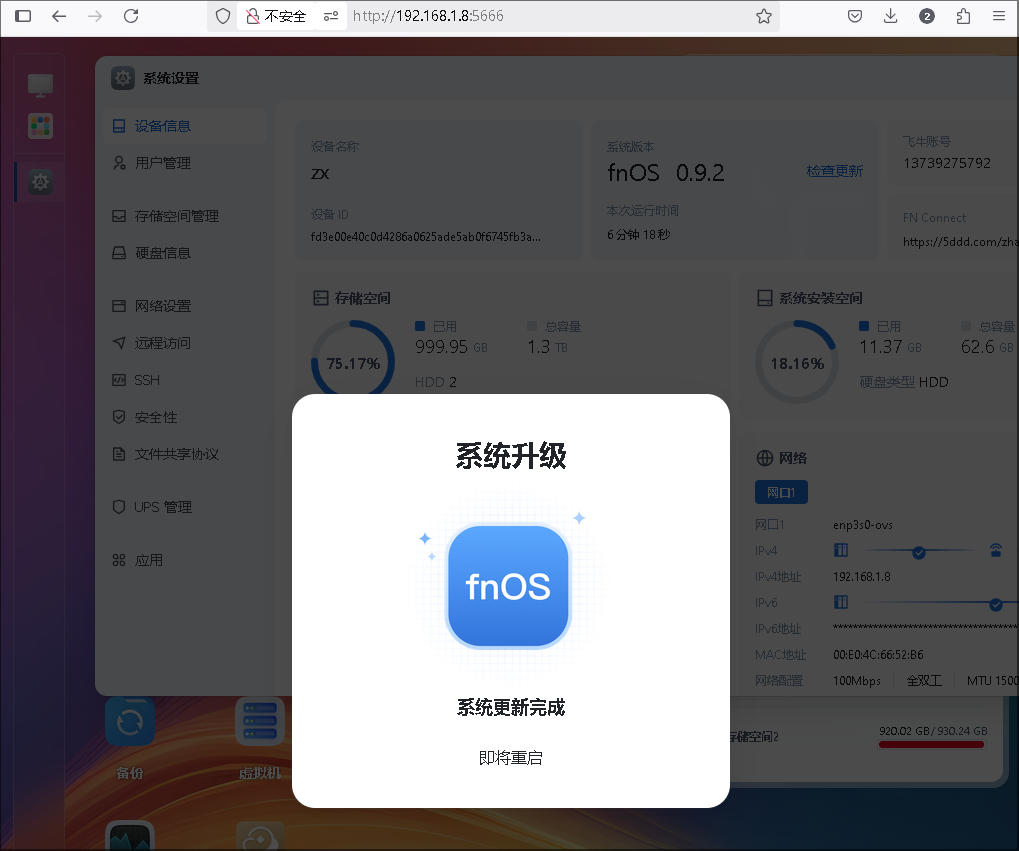Go to 硬盘信息 in the sidebar
Image resolution: width=1019 pixels, height=851 pixels.
(185, 253)
